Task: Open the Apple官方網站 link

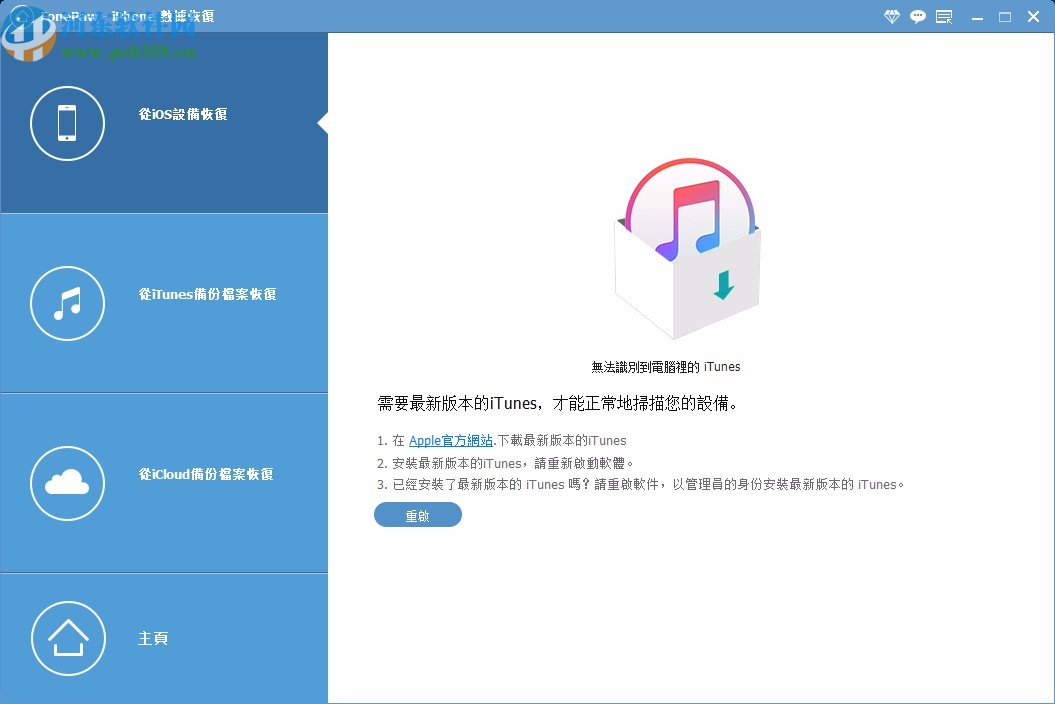Action: (450, 440)
